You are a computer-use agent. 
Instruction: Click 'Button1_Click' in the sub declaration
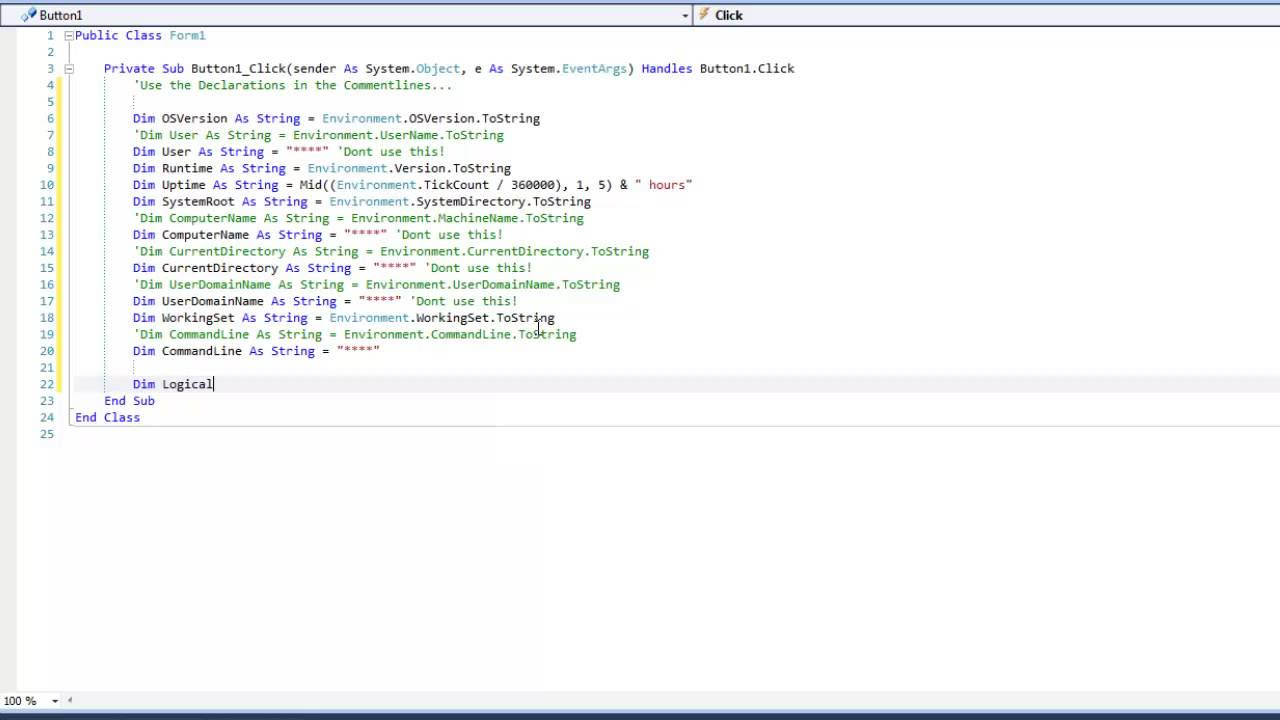tap(238, 69)
